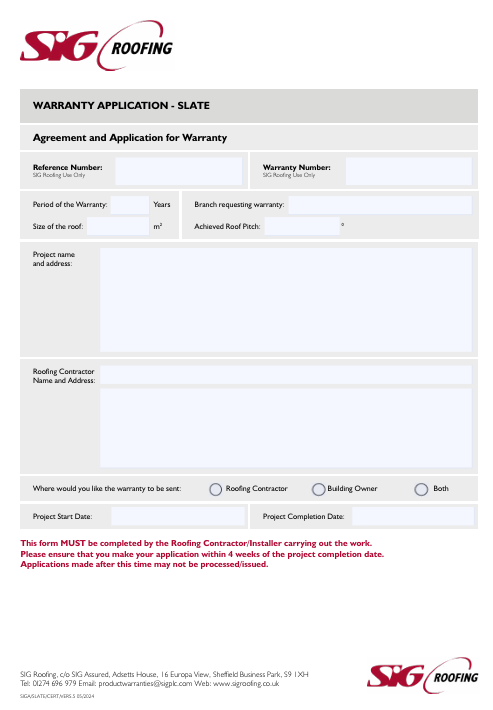The width and height of the screenshot is (493, 710).
Task: Click the Warranty Number field
Action: coord(409,171)
